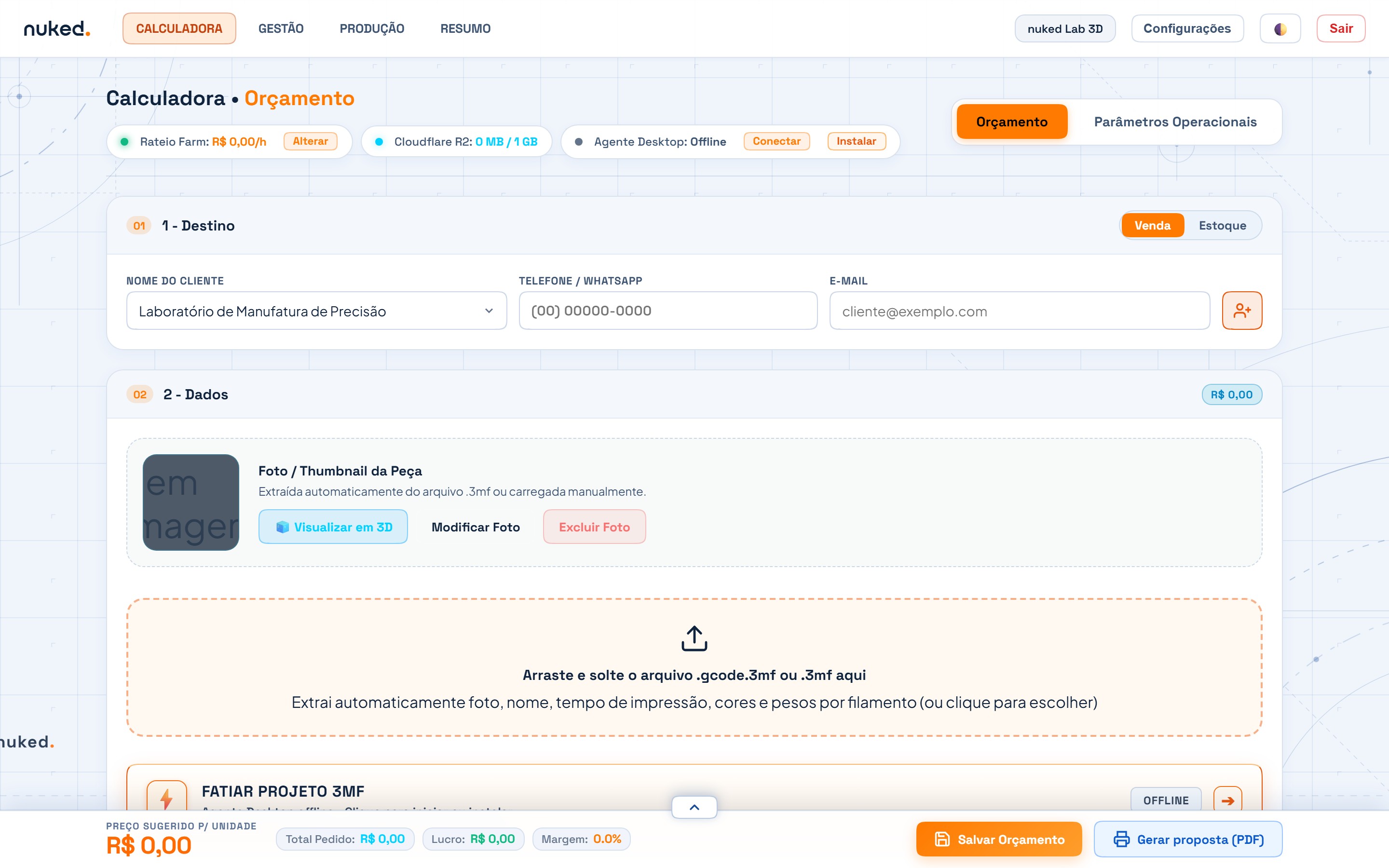
Task: Click the R$ 0,00 badge in Dados header
Action: [x=1232, y=394]
